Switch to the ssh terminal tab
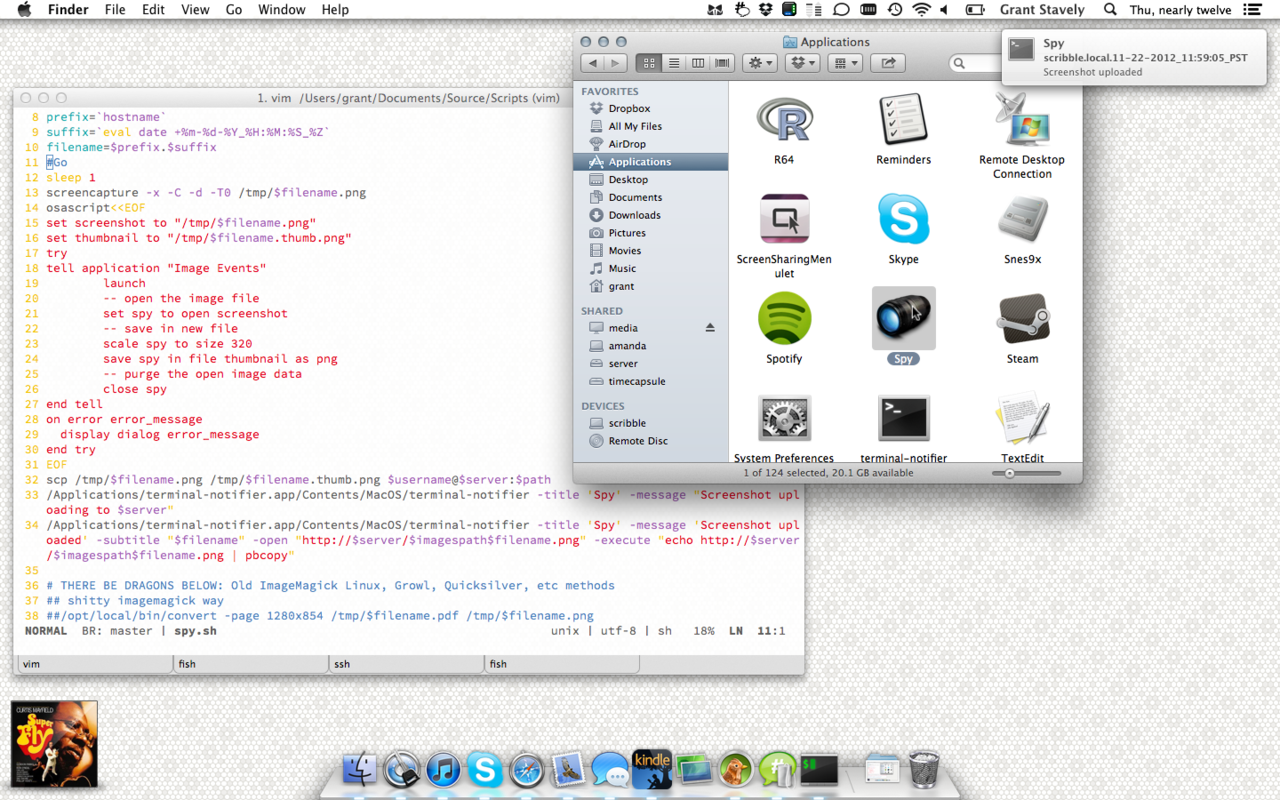 click(x=407, y=664)
